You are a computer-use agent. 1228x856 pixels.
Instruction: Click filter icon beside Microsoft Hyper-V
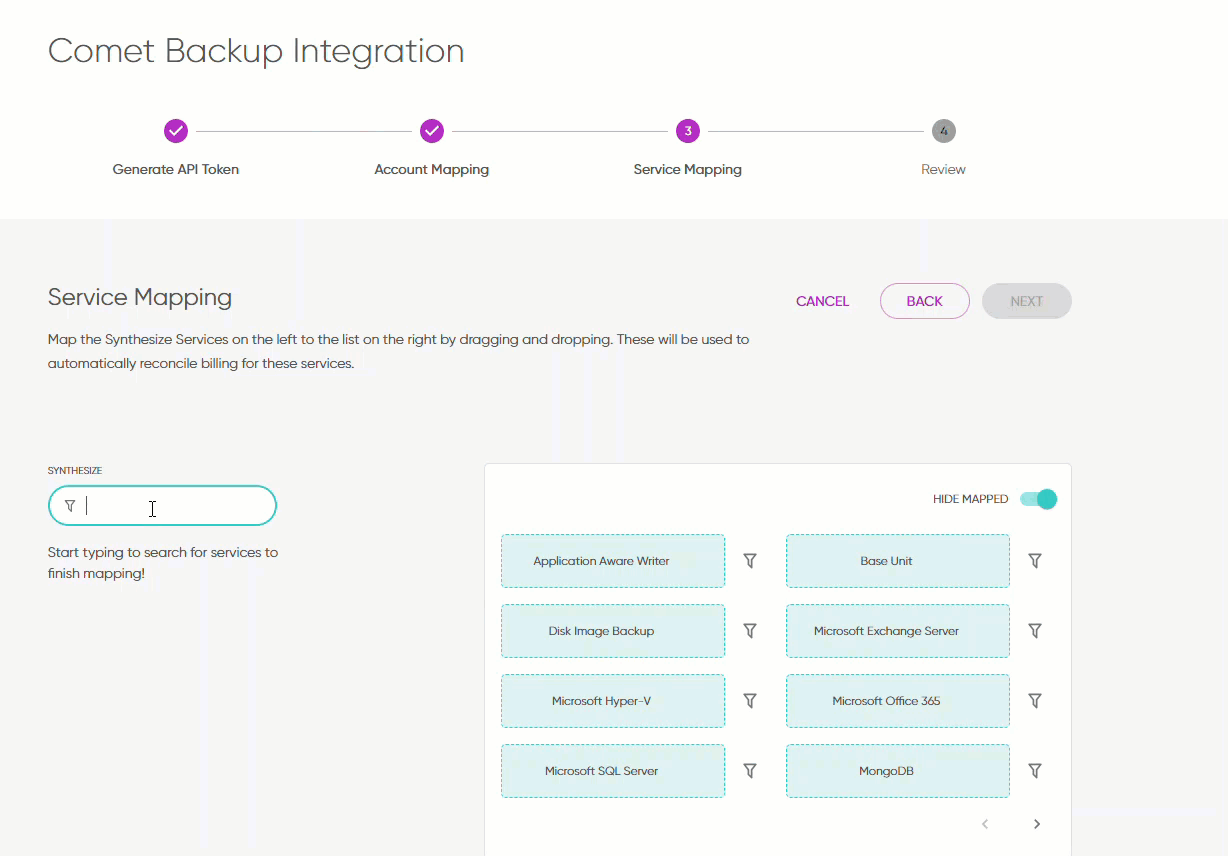[x=750, y=701]
